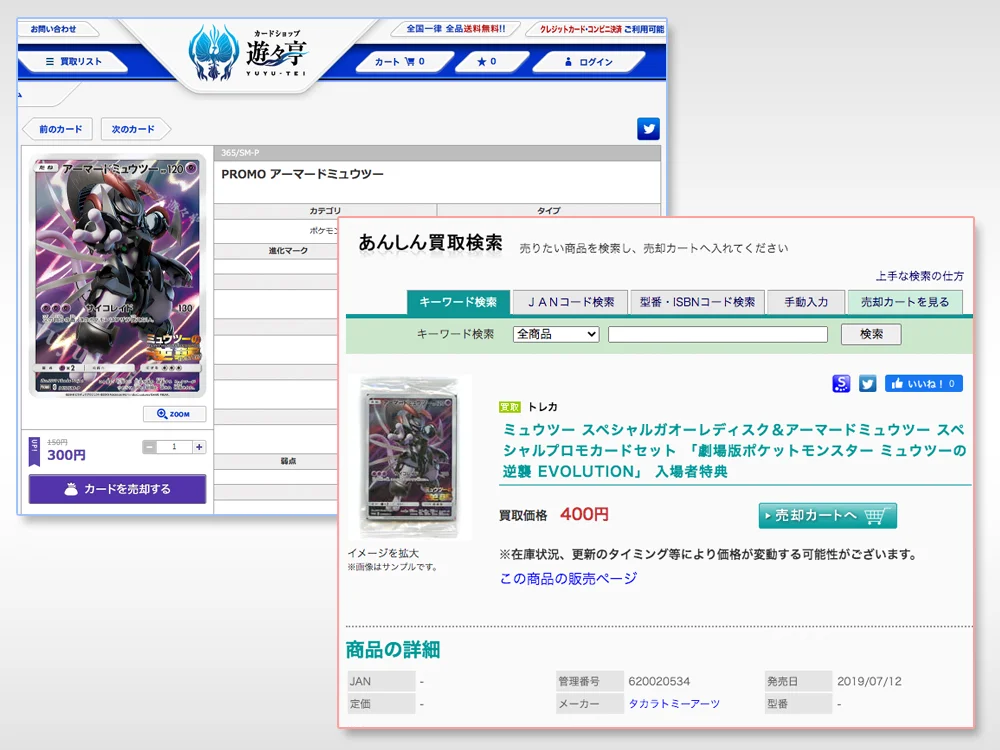
Task: Open the 買取リスト menu button
Action: tap(73, 61)
